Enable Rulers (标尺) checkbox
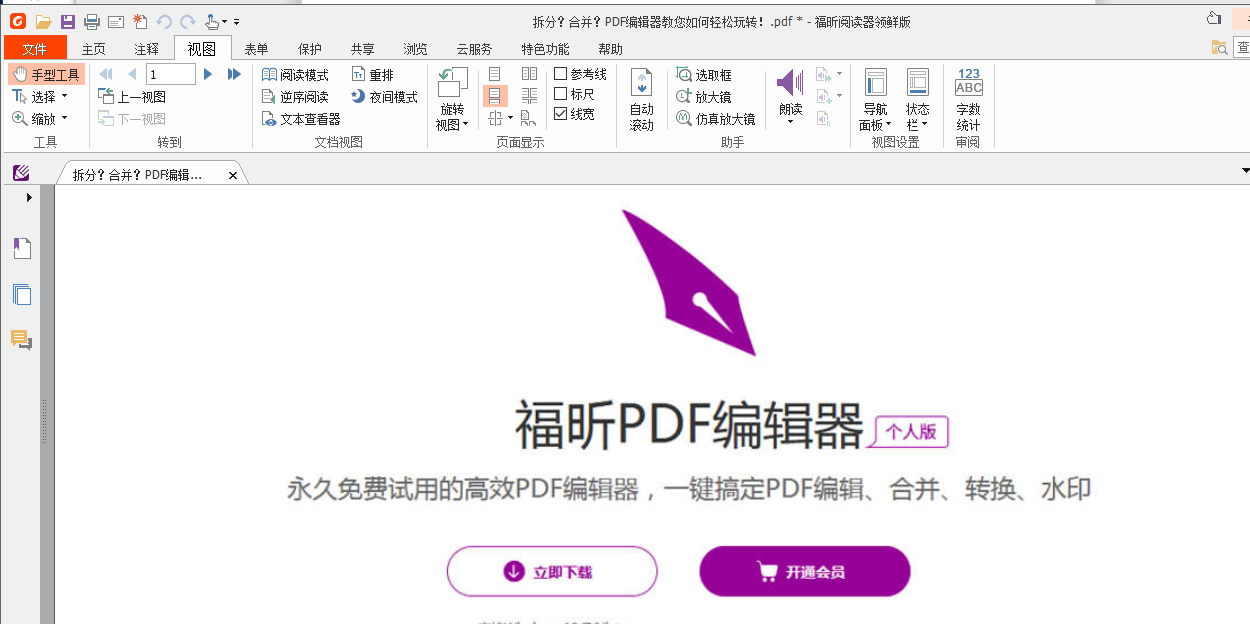Image resolution: width=1250 pixels, height=624 pixels. (561, 94)
